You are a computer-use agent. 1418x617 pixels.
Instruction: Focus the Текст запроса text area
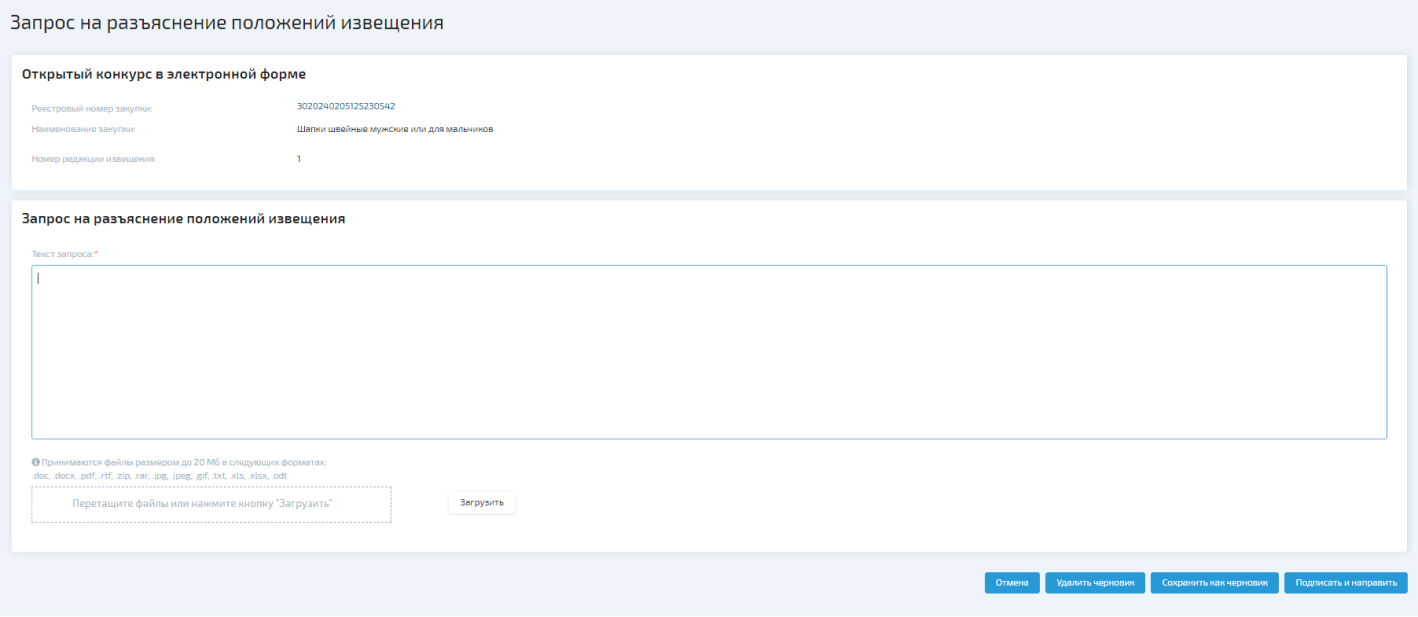click(708, 352)
